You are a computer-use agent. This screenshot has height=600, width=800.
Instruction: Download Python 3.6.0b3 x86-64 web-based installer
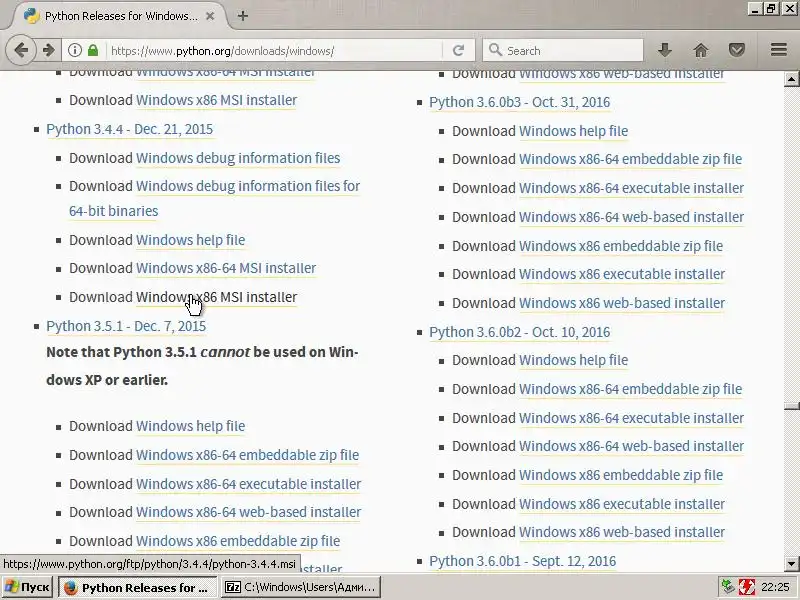click(x=632, y=217)
